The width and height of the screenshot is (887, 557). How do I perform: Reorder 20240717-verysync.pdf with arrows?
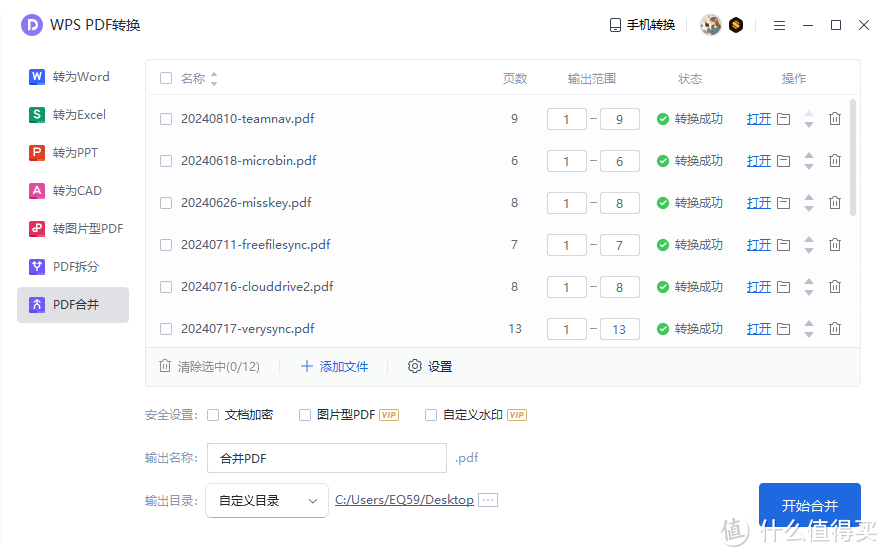click(809, 329)
